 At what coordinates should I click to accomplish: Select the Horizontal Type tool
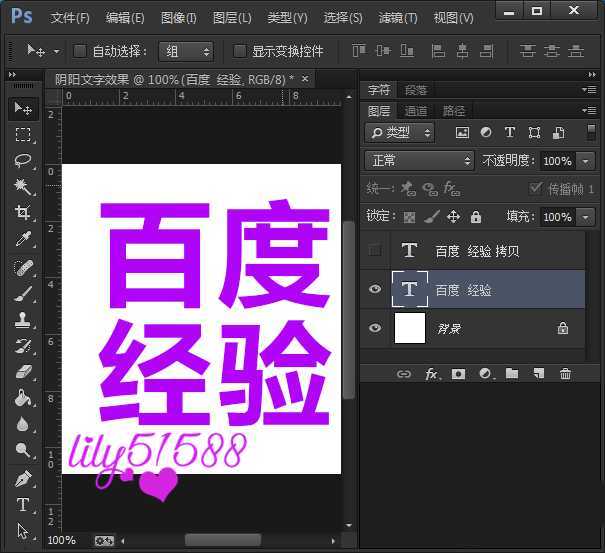[22, 505]
